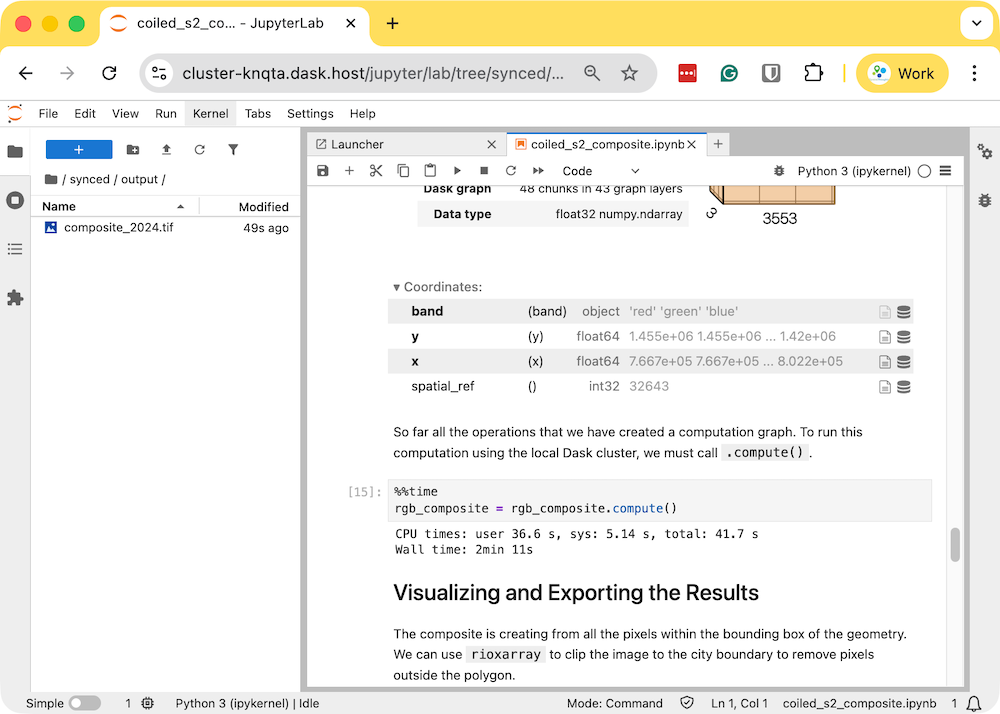Restart kernel and run all cells

click(x=538, y=171)
